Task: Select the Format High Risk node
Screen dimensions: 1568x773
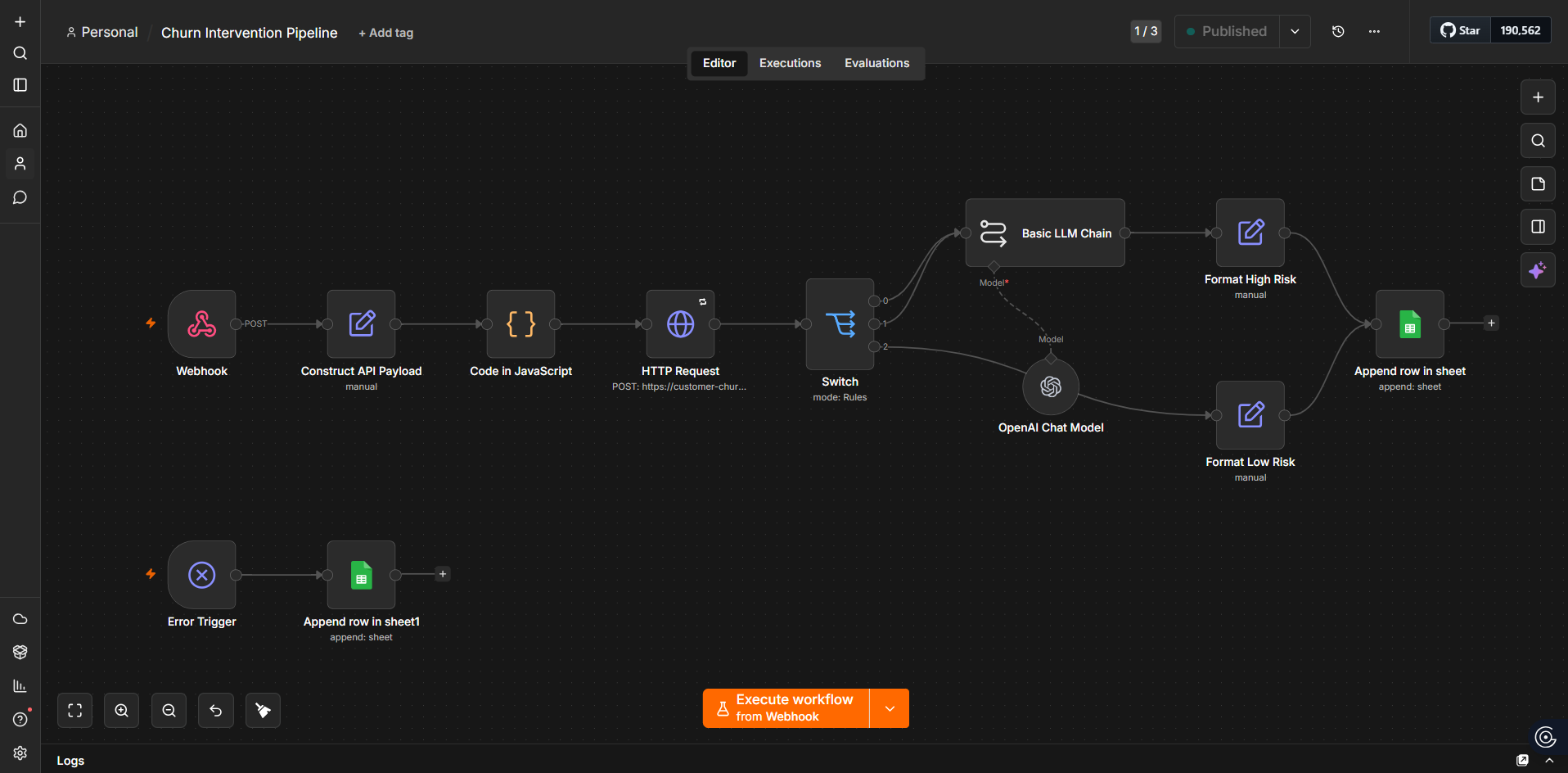Action: tap(1250, 233)
